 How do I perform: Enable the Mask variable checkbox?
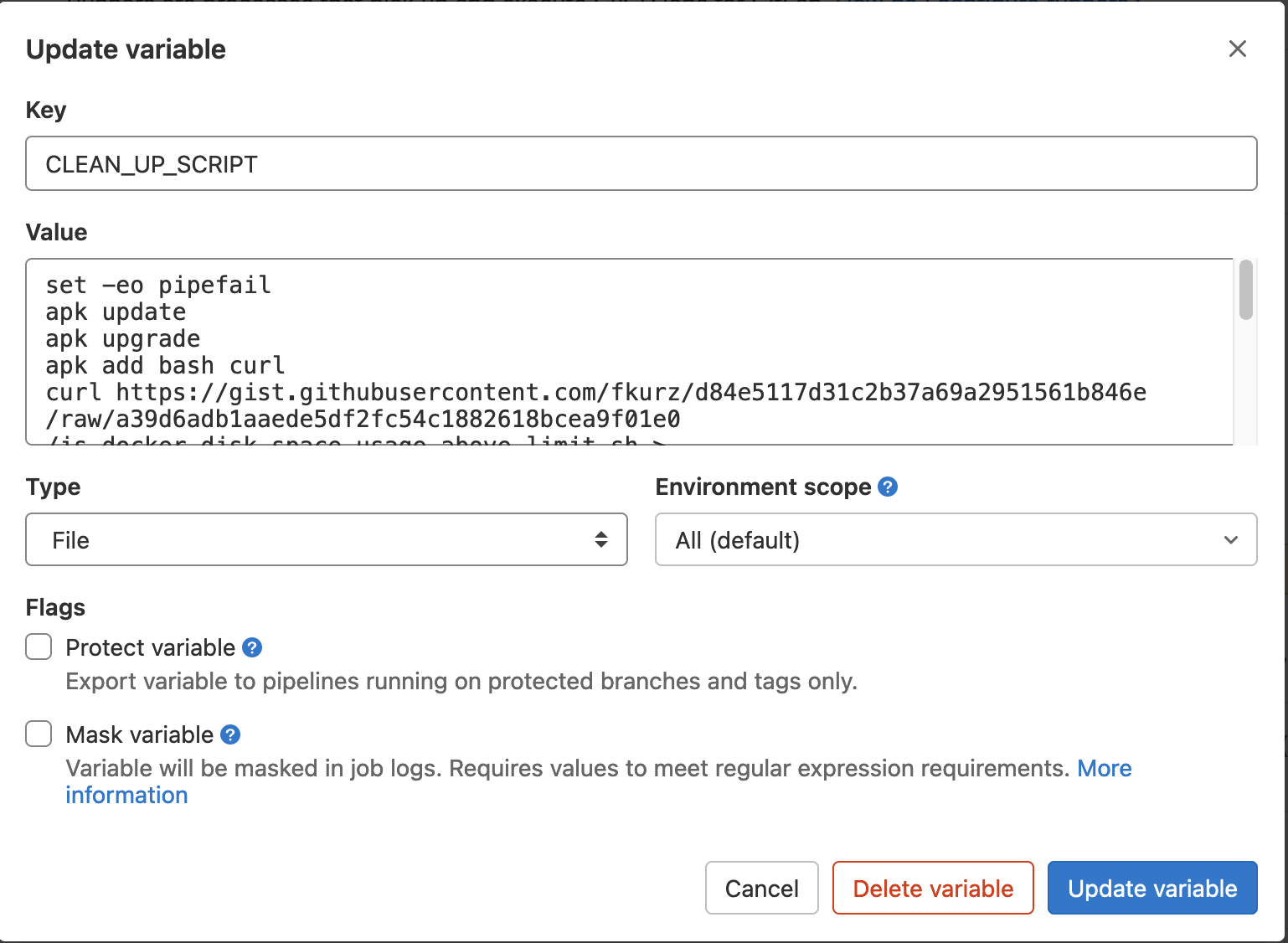tap(39, 734)
